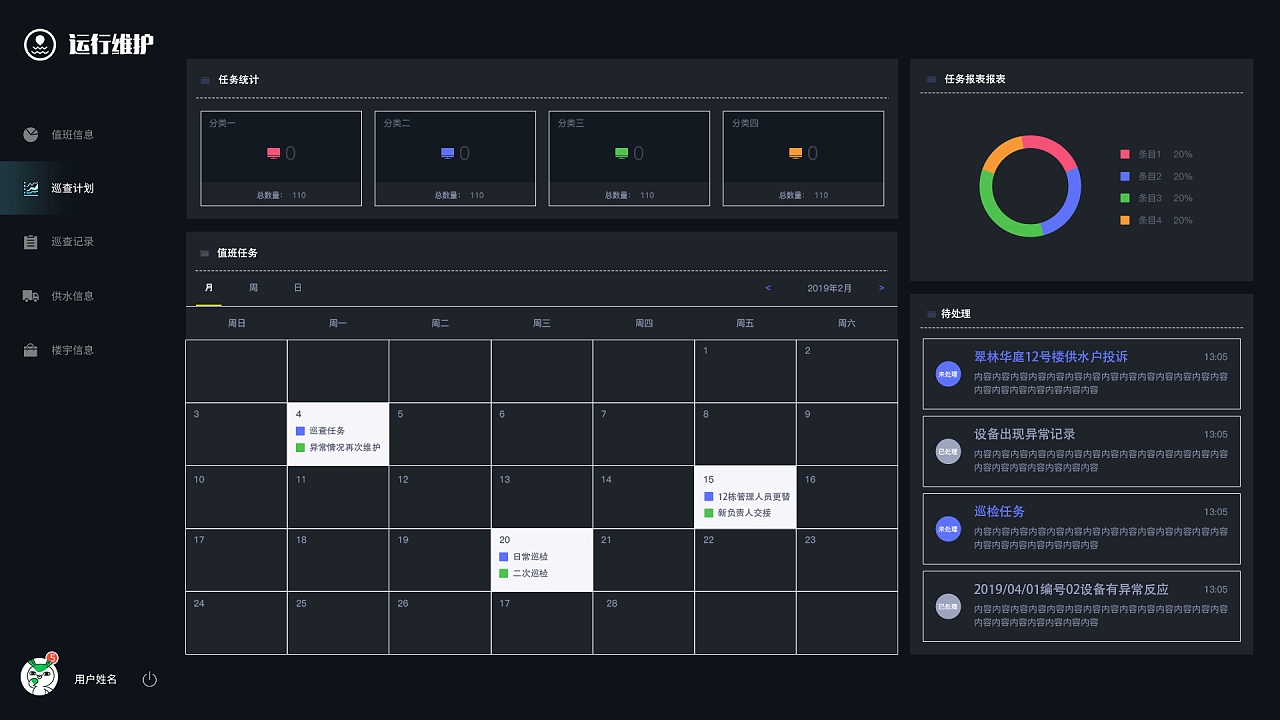Open 供水信息 menu item

pyautogui.click(x=73, y=296)
